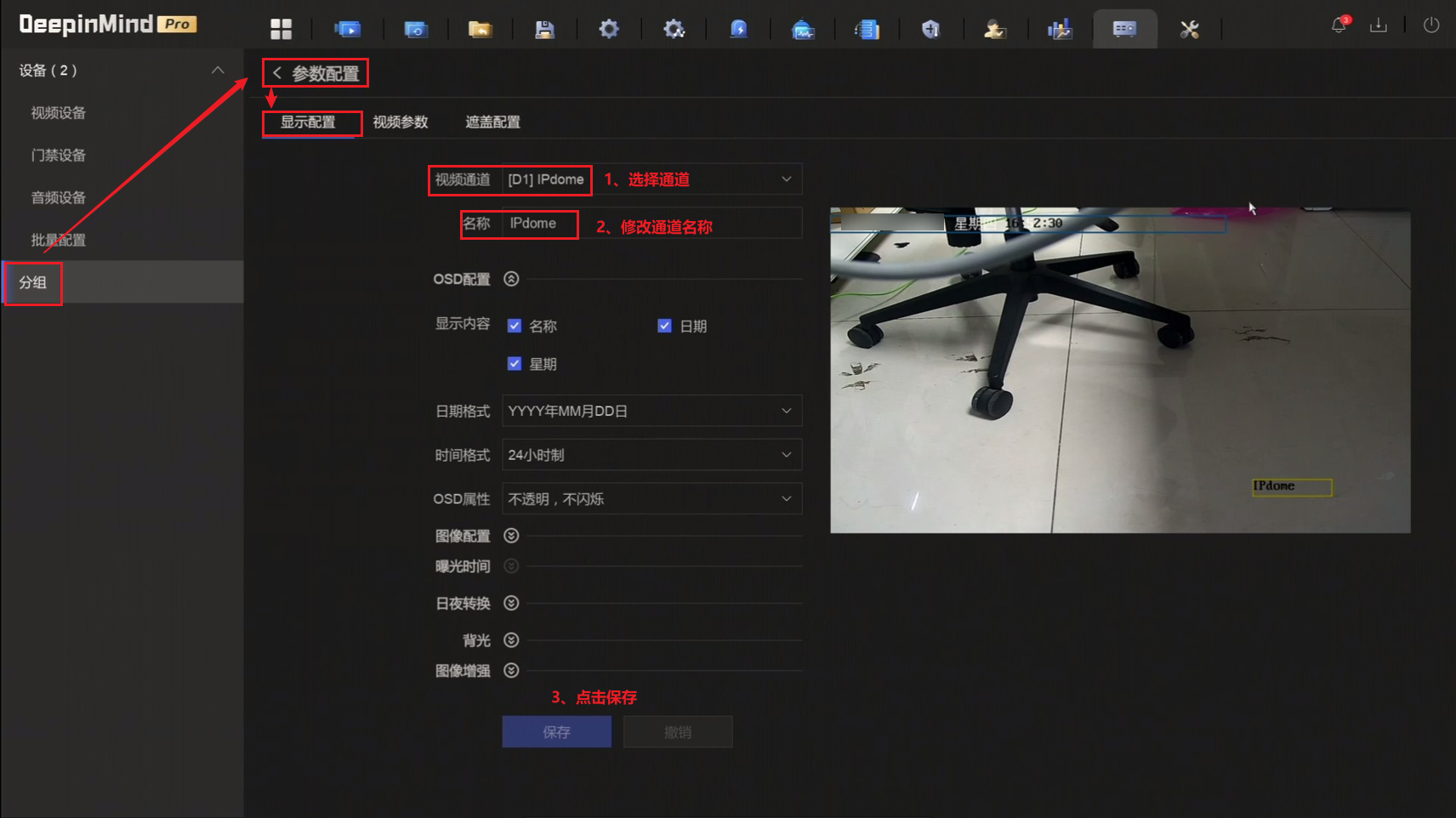This screenshot has width=1456, height=818.
Task: Toggle the 星期 display checkbox
Action: [515, 364]
